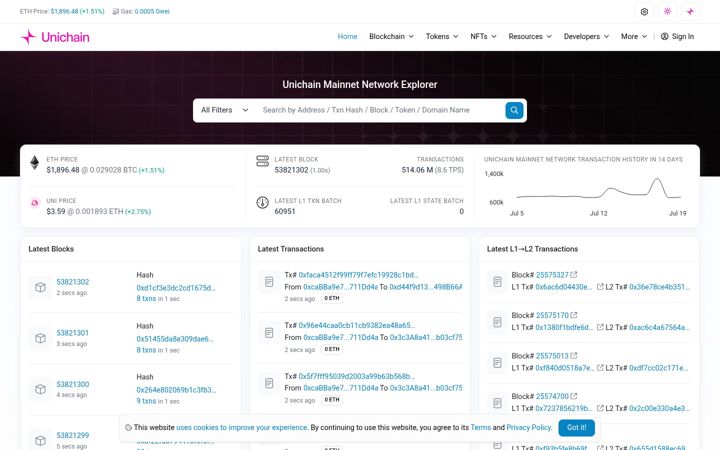Open block 53821301
Screen dimensions: 720x450
73,333
